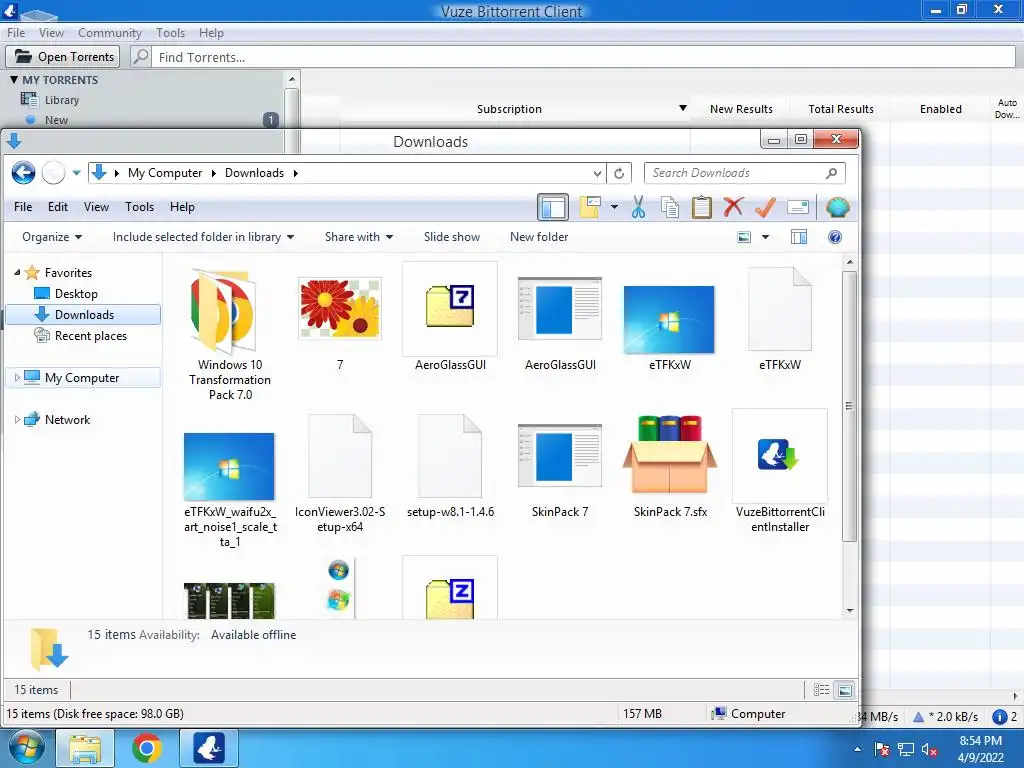1024x768 pixels.
Task: Refresh the Downloads folder
Action: pos(619,173)
